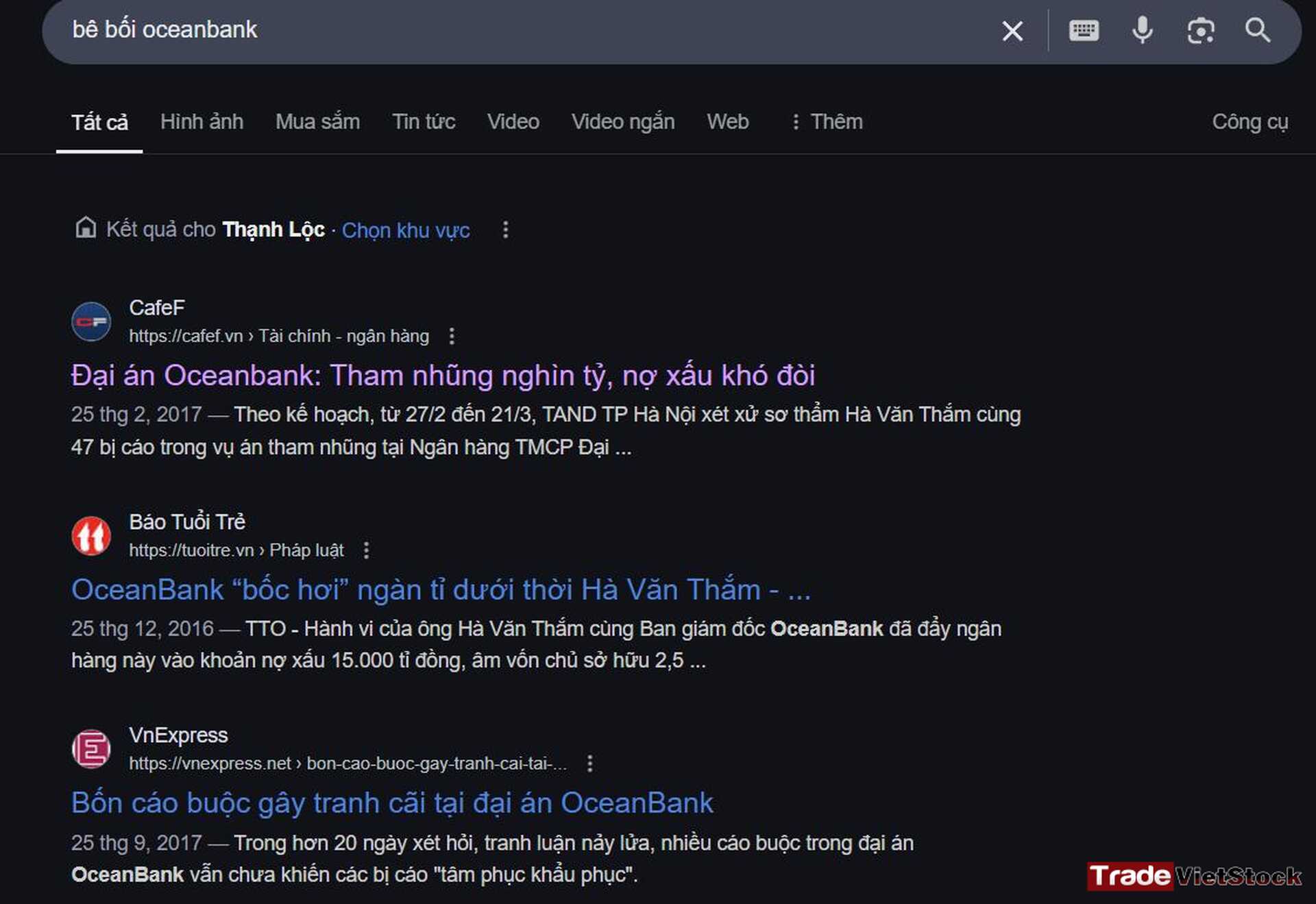Viewport: 1316px width, 904px height.
Task: Click the '25 thg 9, 2017' date text
Action: pos(136,842)
